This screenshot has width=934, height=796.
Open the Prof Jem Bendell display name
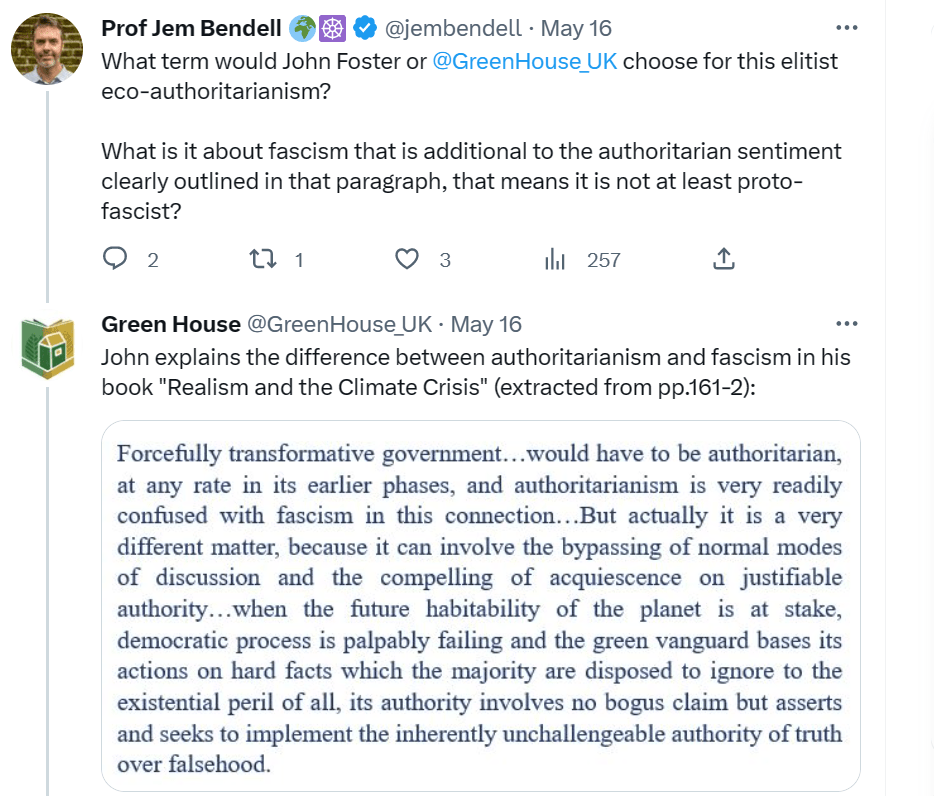(x=192, y=30)
